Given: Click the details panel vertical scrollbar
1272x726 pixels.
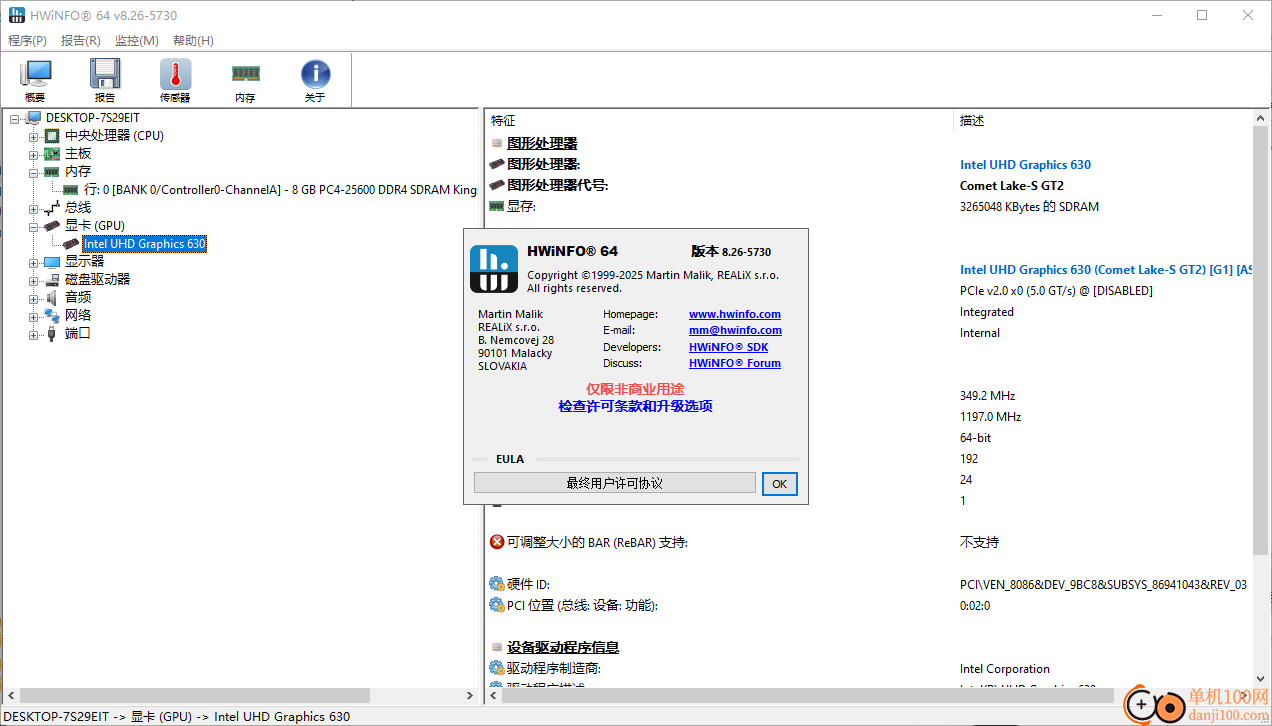Looking at the screenshot, I should (1260, 340).
